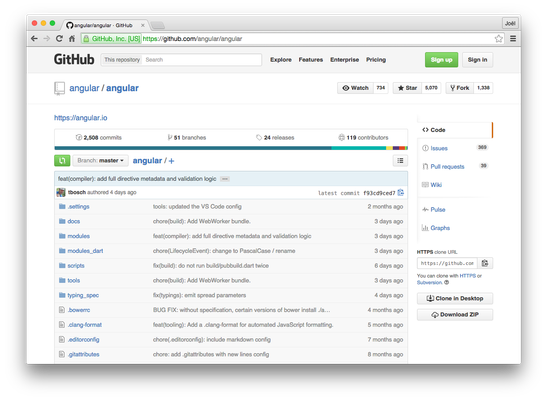Expand commit message ellipsis button

[225, 179]
